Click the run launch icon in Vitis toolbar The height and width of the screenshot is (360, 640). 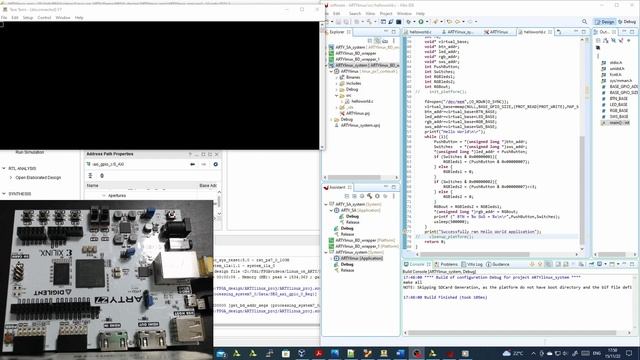point(421,22)
